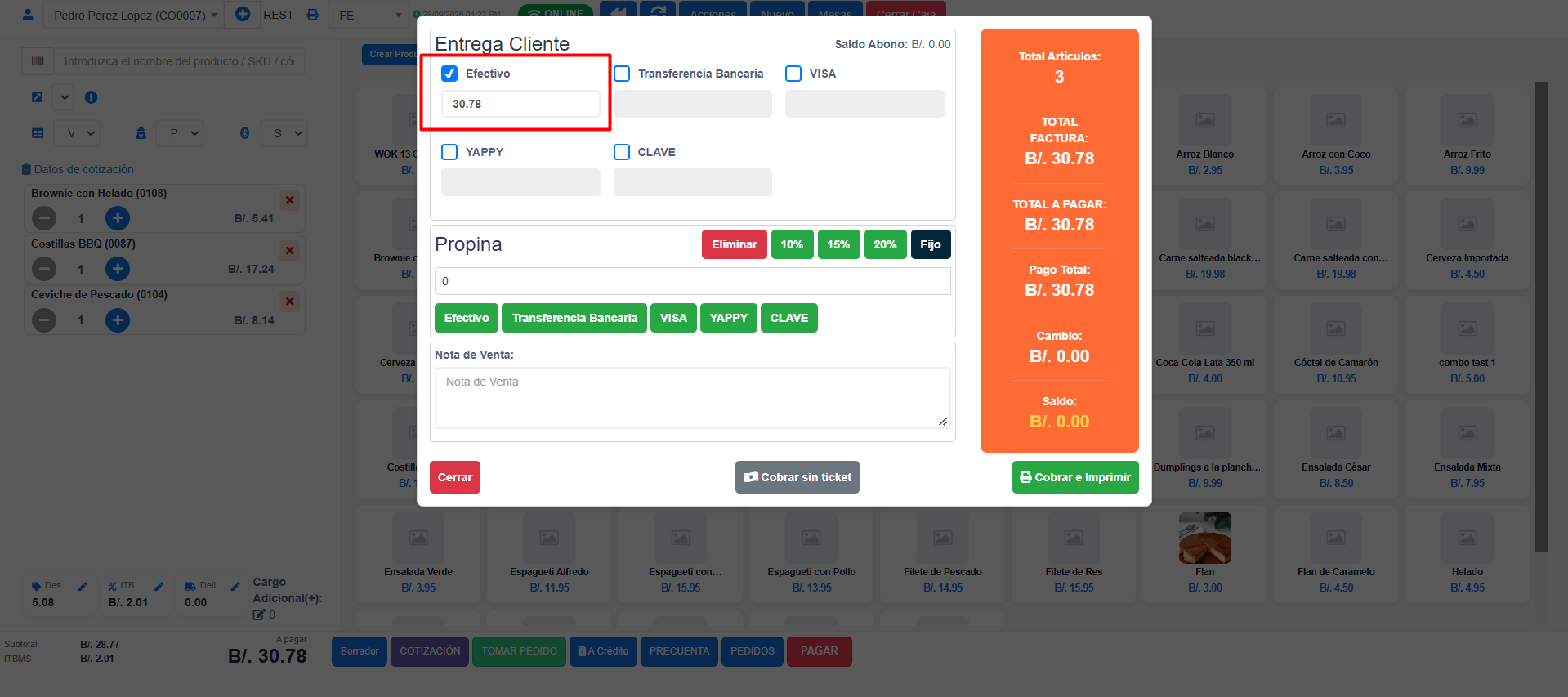The image size is (1568, 697).
Task: Click the Efectivo amount field showing 30.78
Action: click(x=520, y=104)
